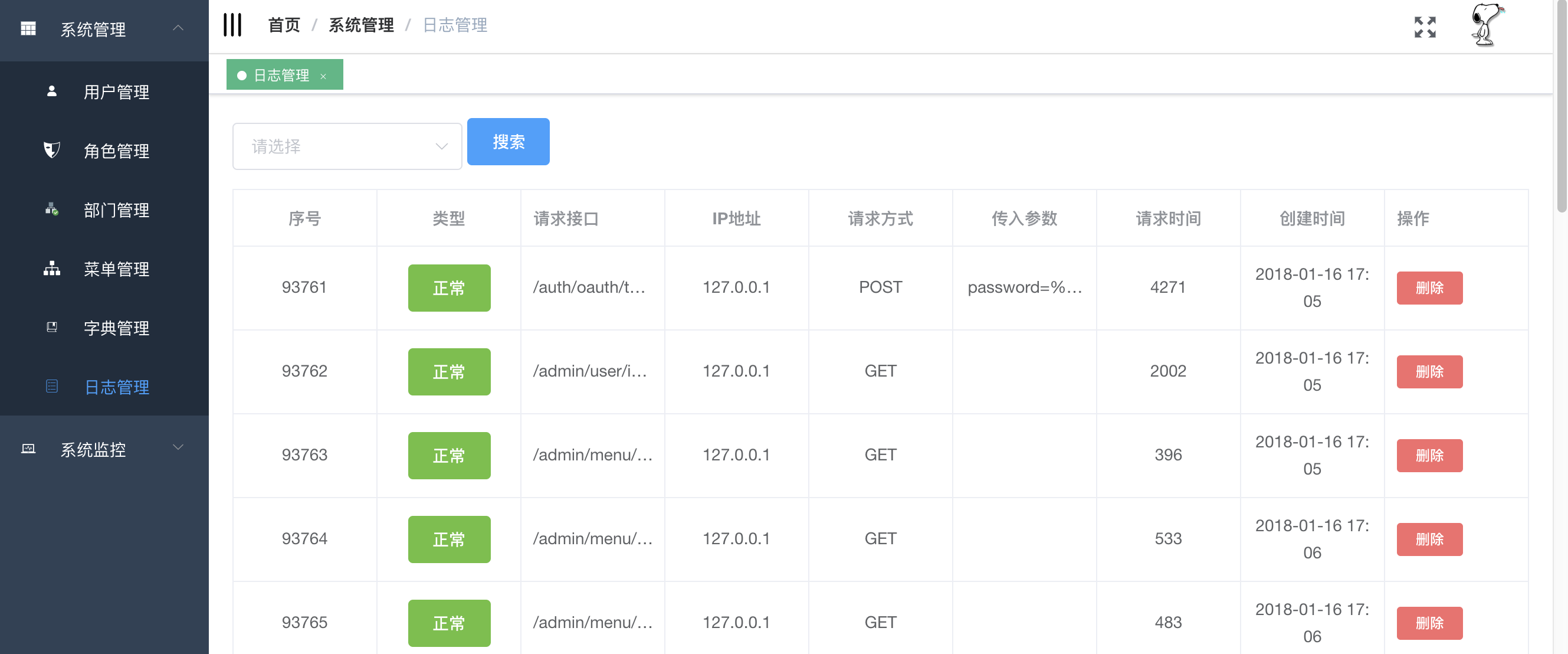Click the dictionary management book icon

(52, 328)
